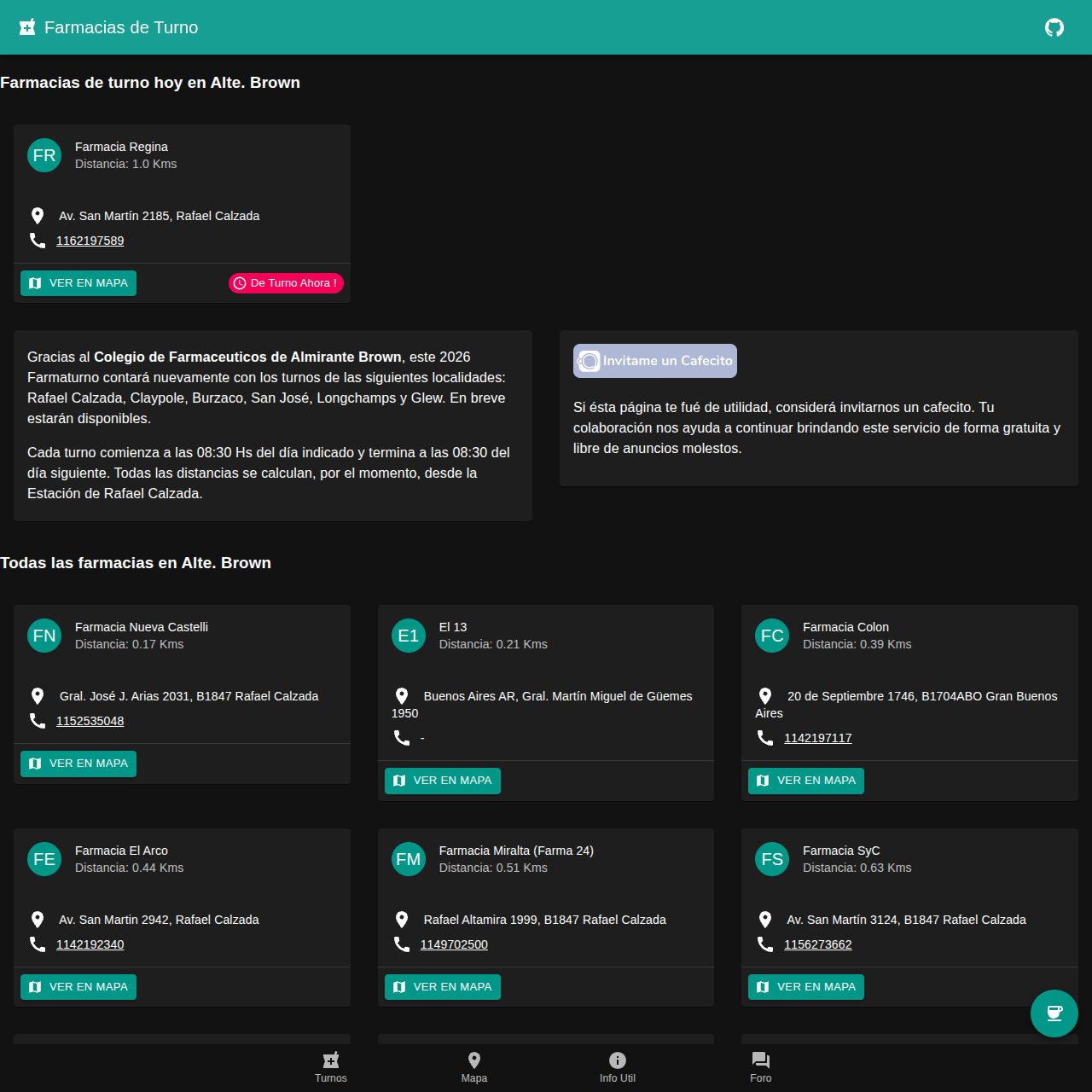
Task: Click the phone icon for El 13
Action: [402, 738]
